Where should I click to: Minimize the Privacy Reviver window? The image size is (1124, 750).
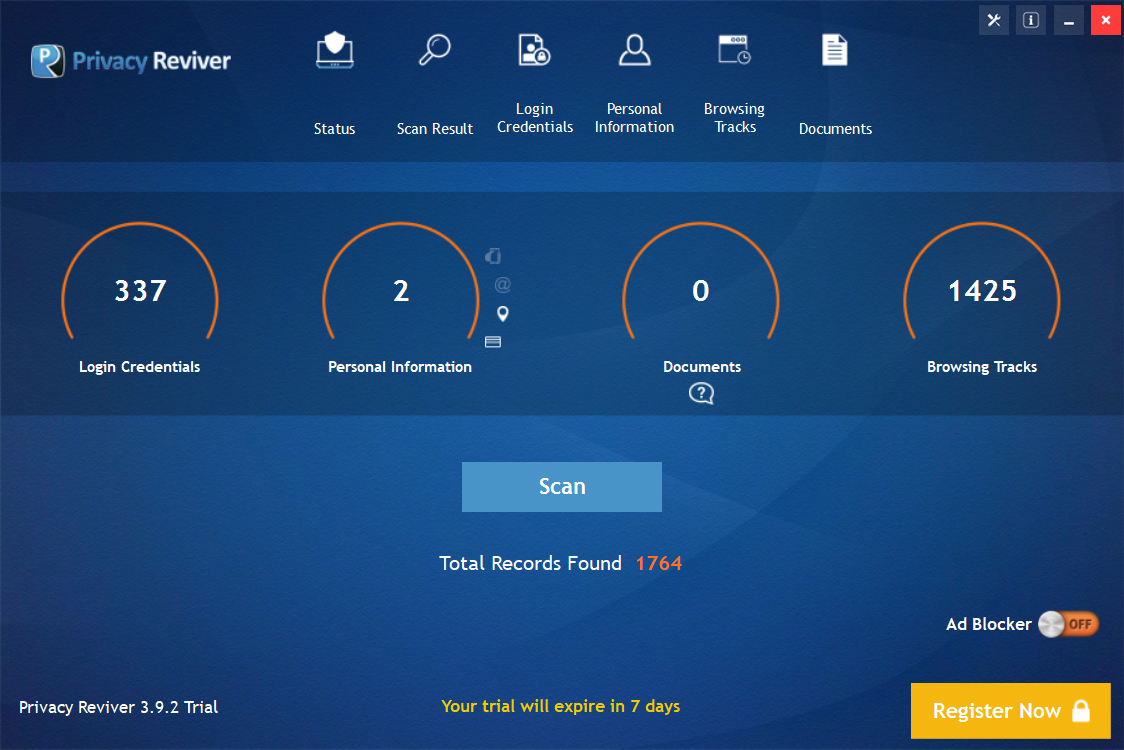coord(1068,20)
